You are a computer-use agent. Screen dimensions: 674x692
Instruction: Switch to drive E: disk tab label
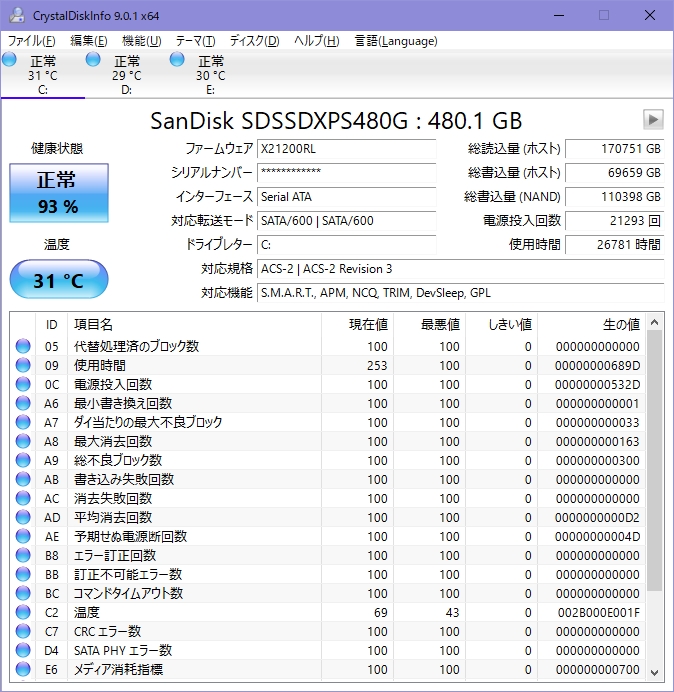(x=211, y=75)
